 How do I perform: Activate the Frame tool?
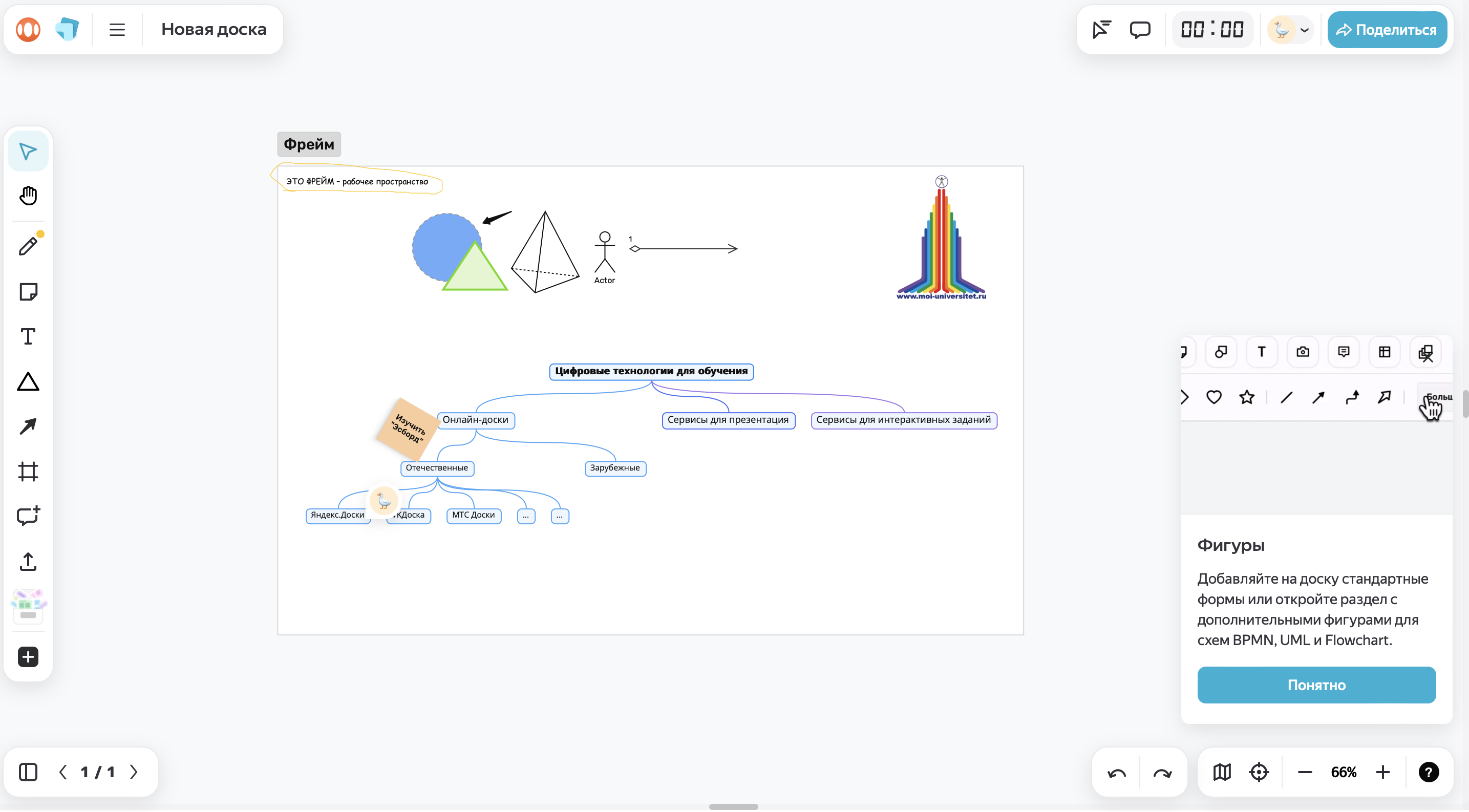coord(28,471)
